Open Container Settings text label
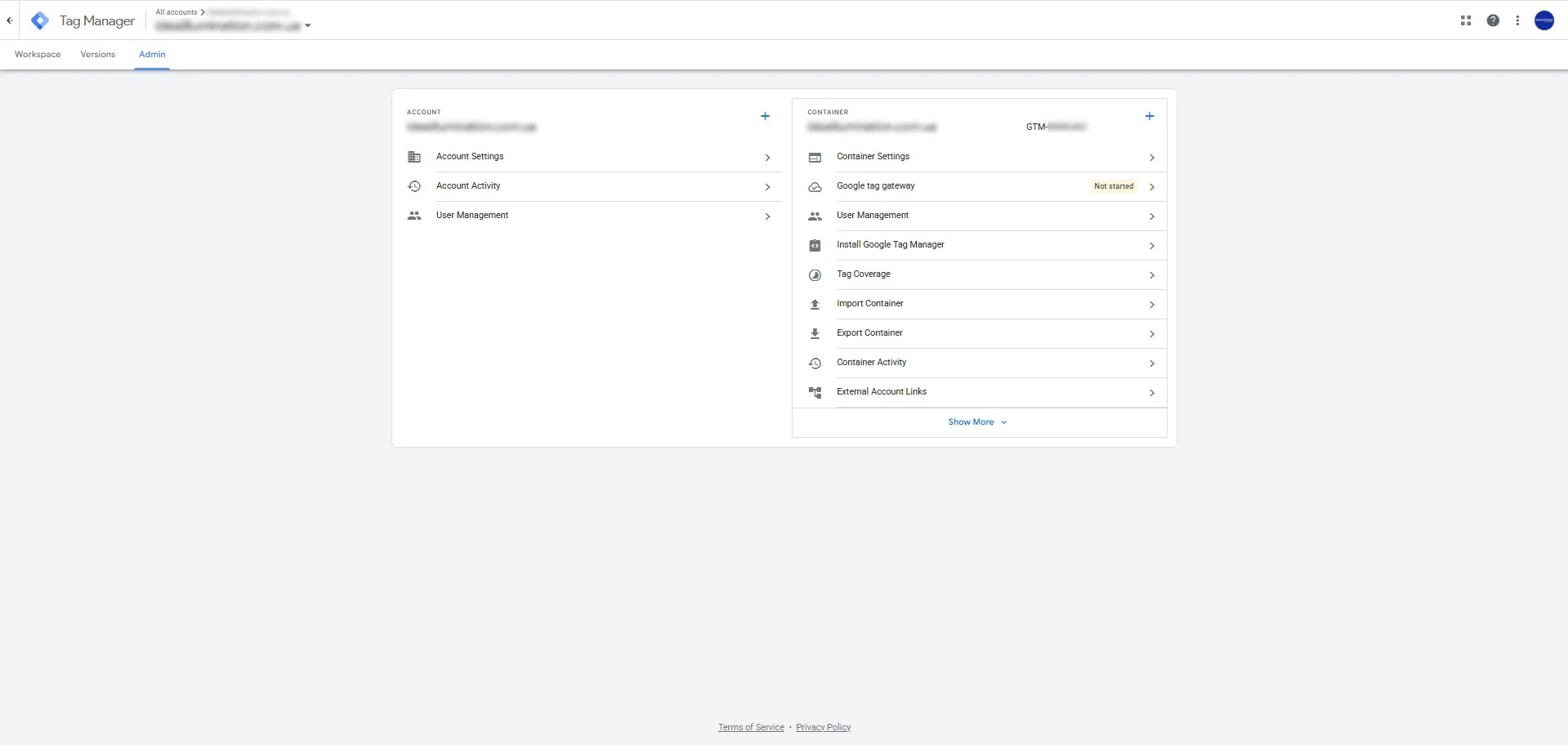The image size is (1568, 745). click(873, 156)
